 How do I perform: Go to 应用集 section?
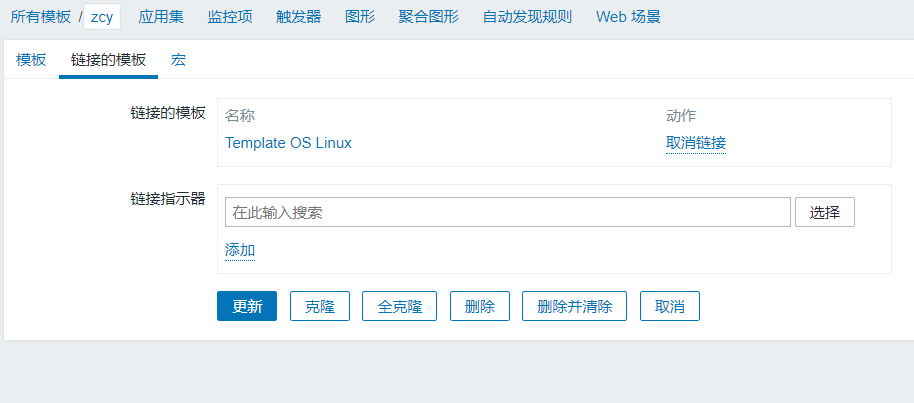pyautogui.click(x=161, y=16)
